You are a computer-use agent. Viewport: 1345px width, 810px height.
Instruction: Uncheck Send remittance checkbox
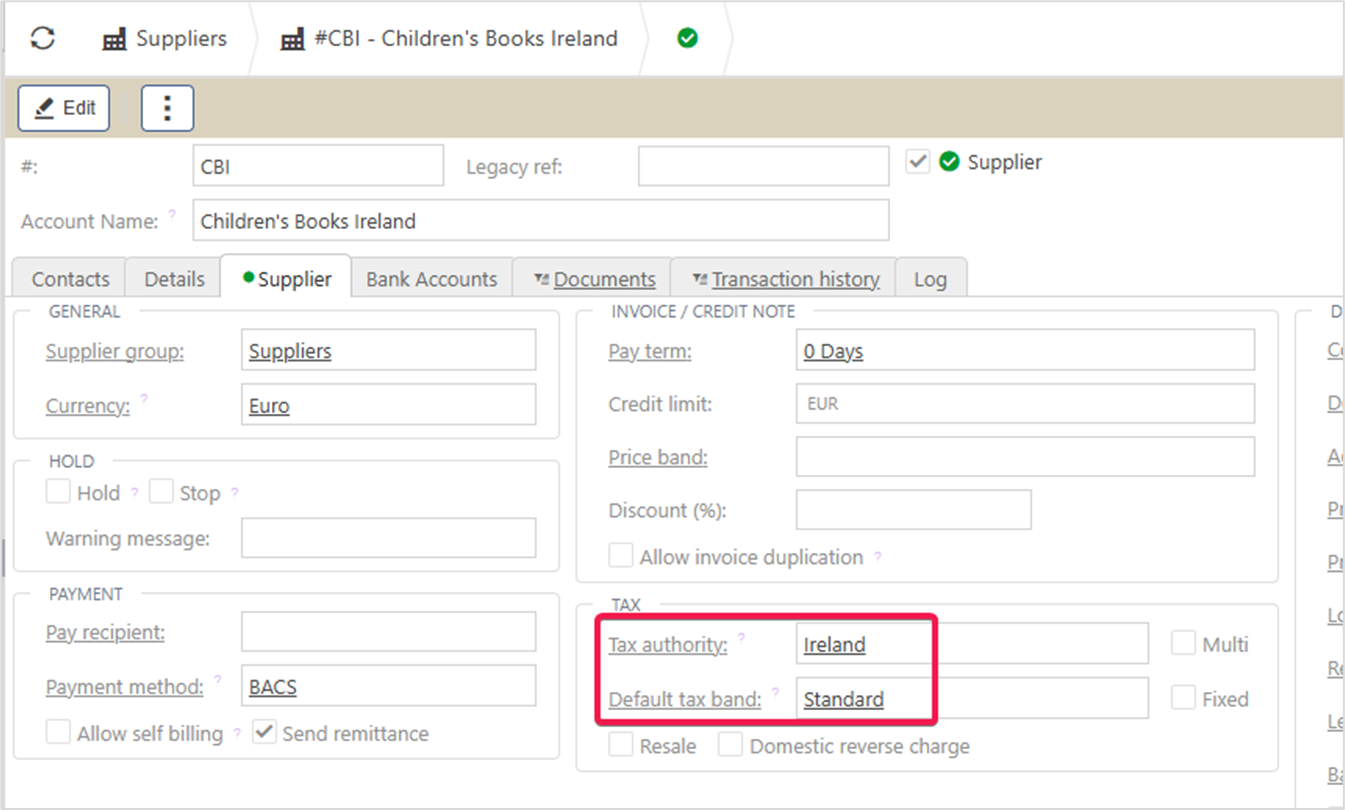pyautogui.click(x=264, y=732)
